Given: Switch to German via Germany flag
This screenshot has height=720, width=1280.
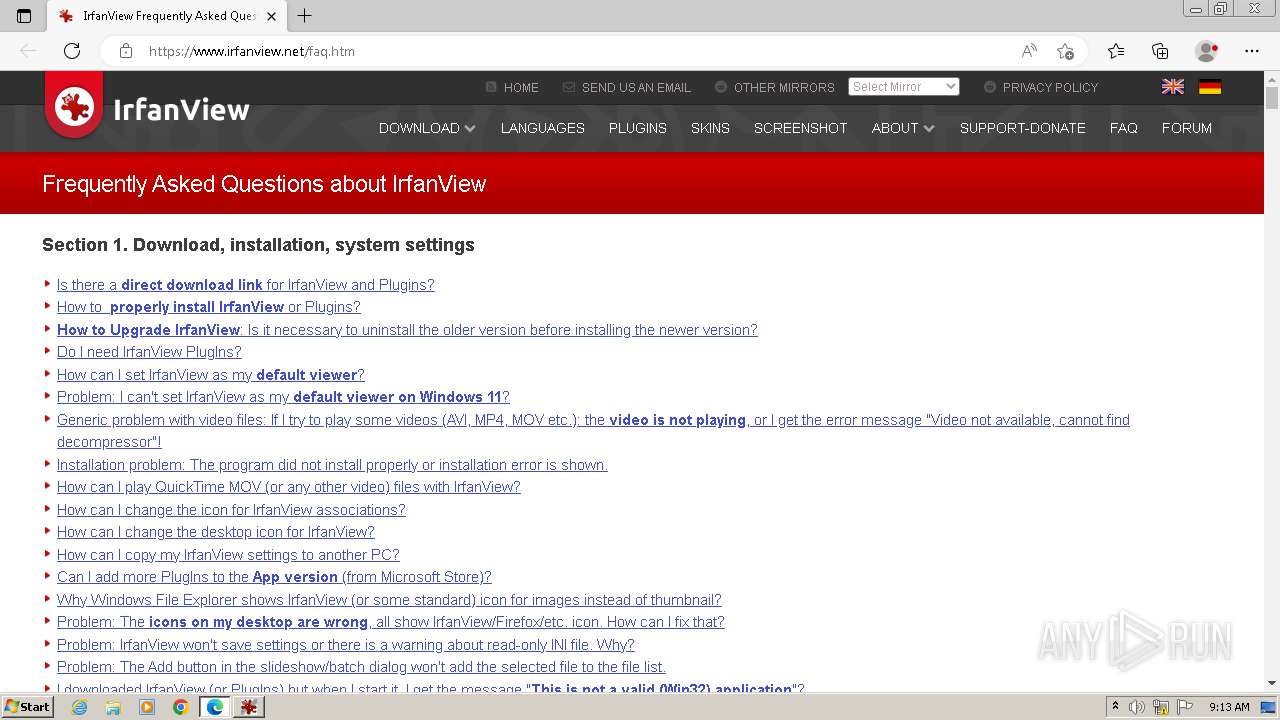Looking at the screenshot, I should (1210, 87).
